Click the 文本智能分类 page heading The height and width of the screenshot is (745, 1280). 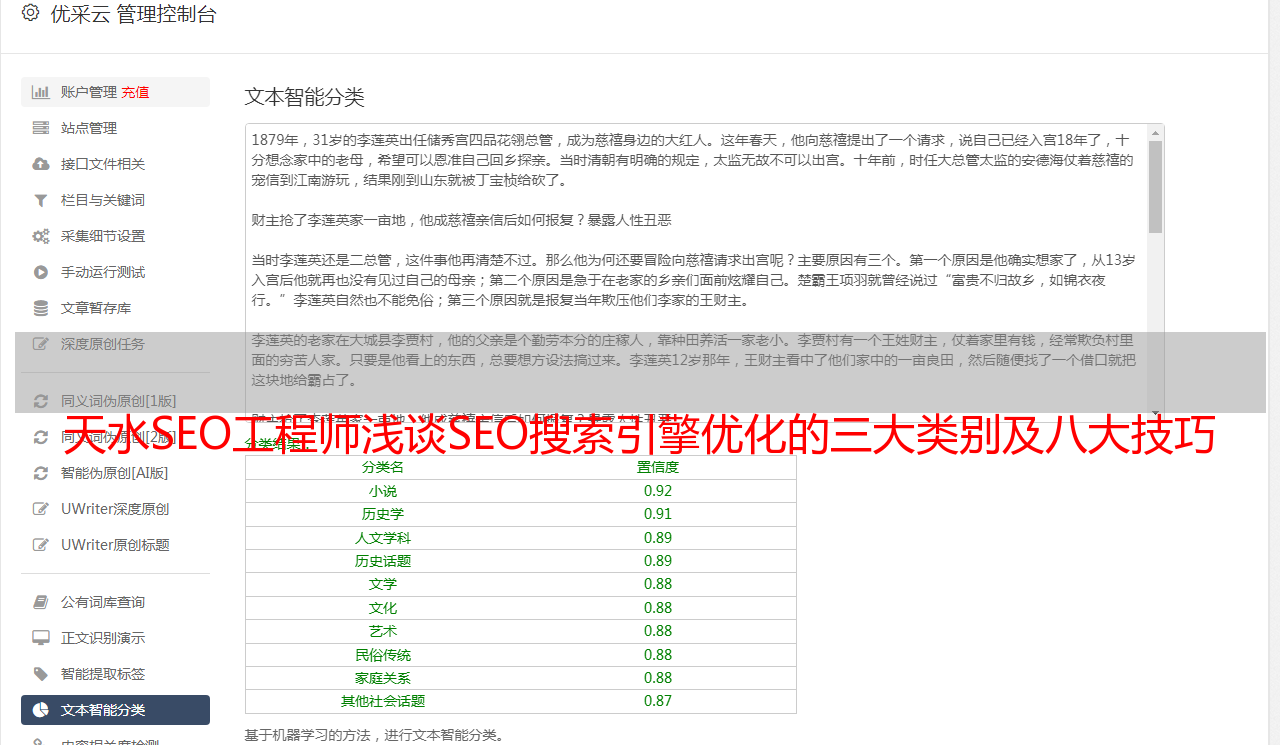pyautogui.click(x=305, y=97)
